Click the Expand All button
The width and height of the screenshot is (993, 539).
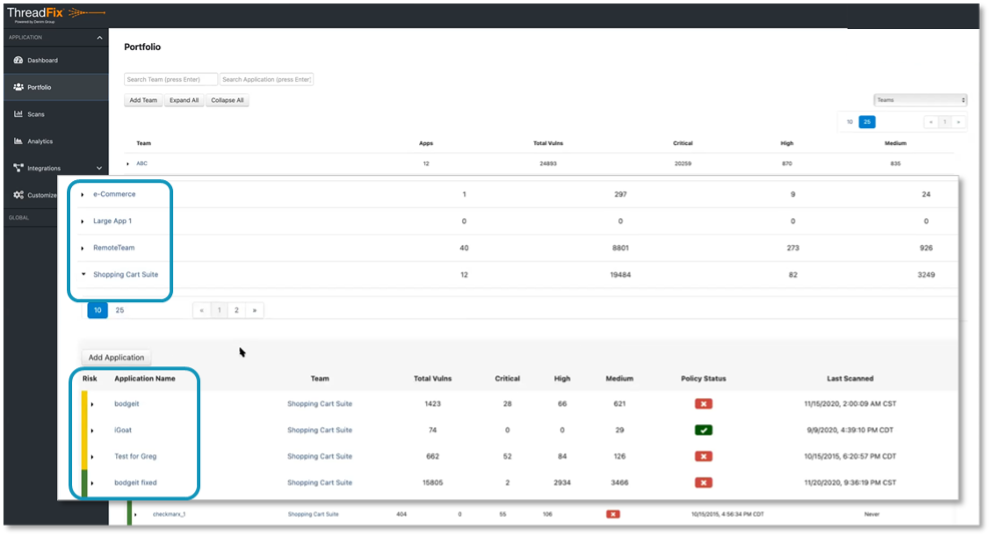tap(183, 100)
